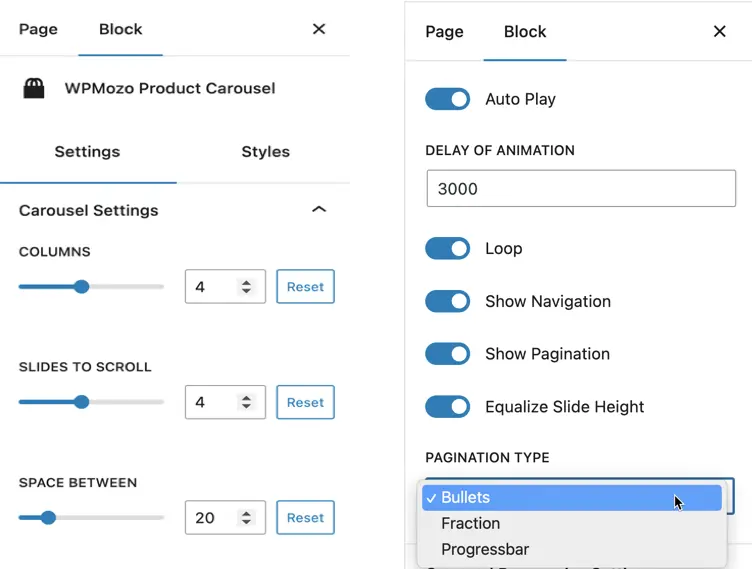Click the Space Between stepper arrows
756x569 pixels.
[x=246, y=518]
